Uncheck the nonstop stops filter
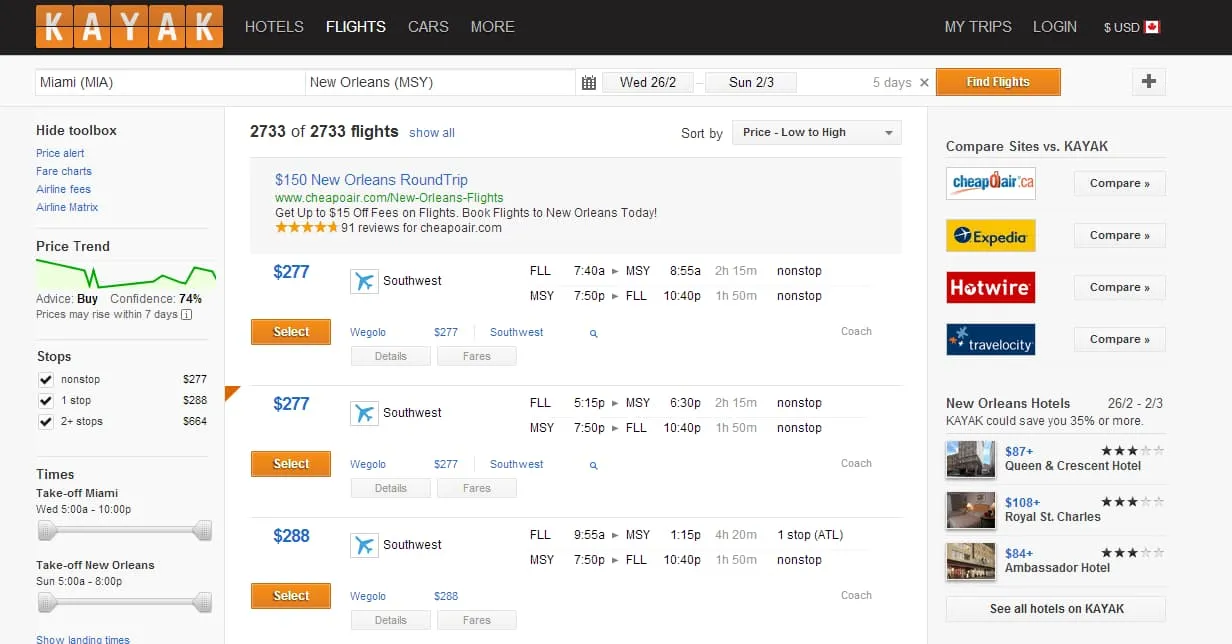Viewport: 1232px width, 644px height. [45, 379]
